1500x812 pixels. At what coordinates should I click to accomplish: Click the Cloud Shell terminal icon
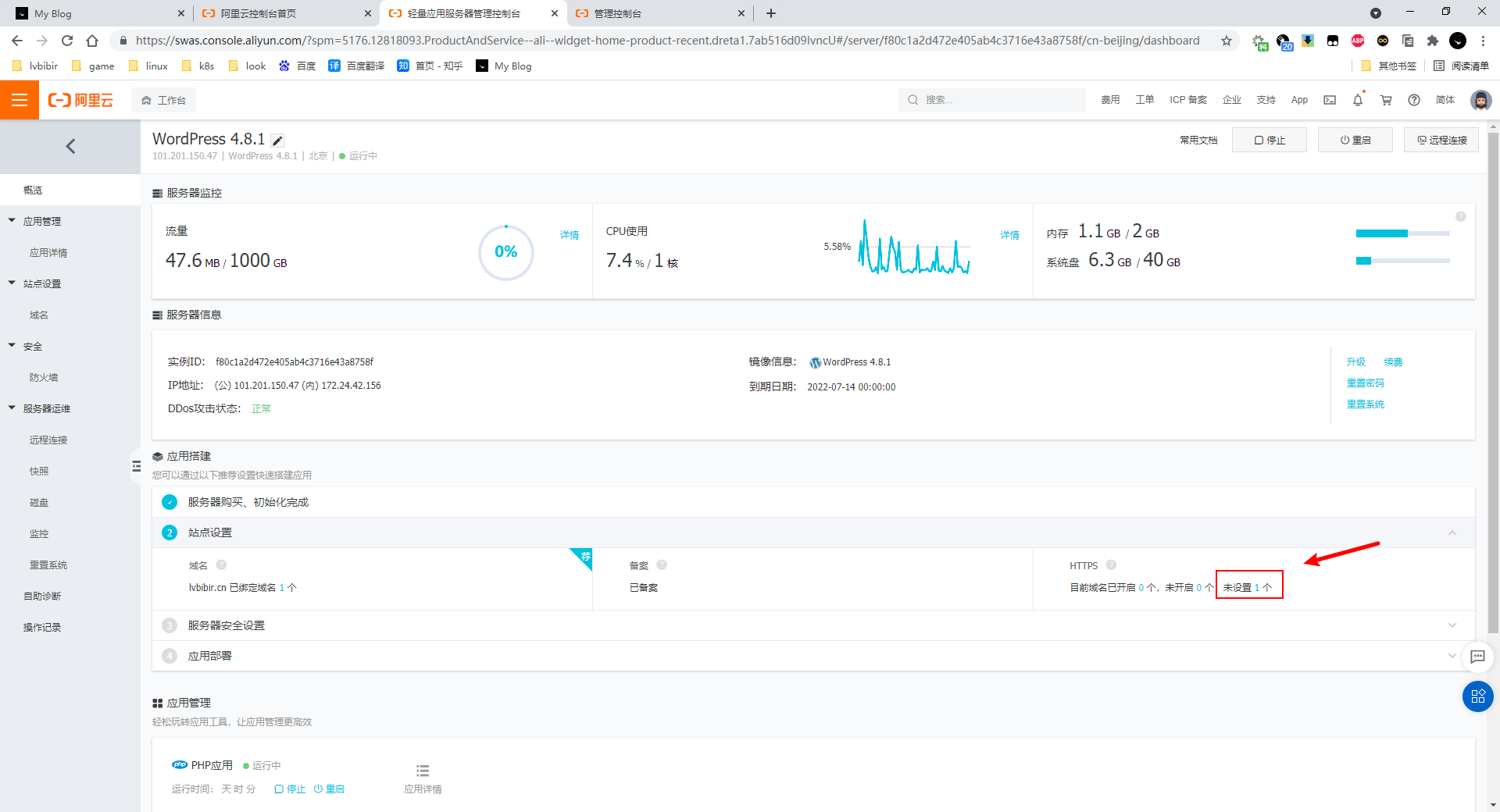pyautogui.click(x=1330, y=100)
